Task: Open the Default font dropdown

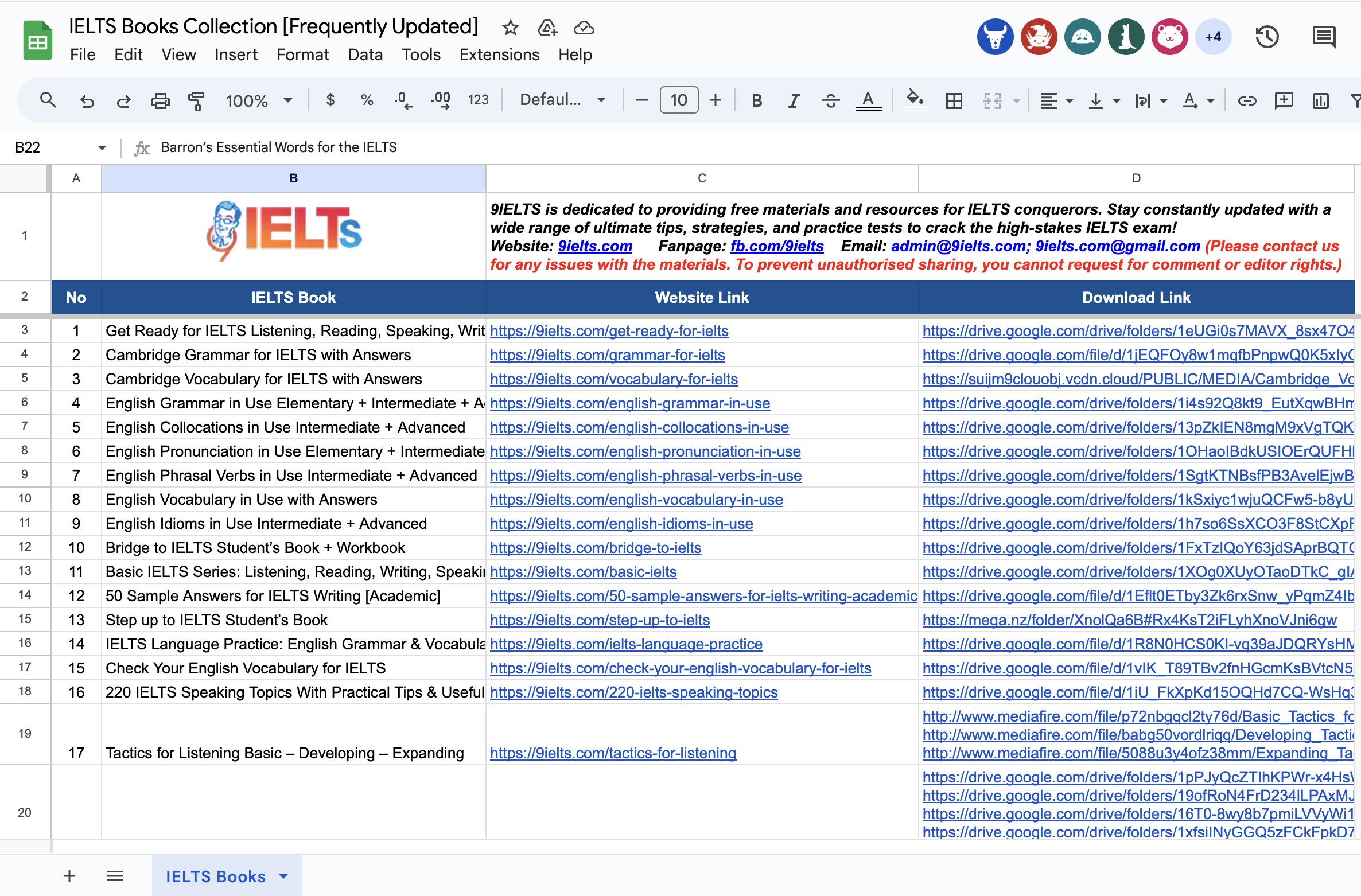Action: (562, 100)
